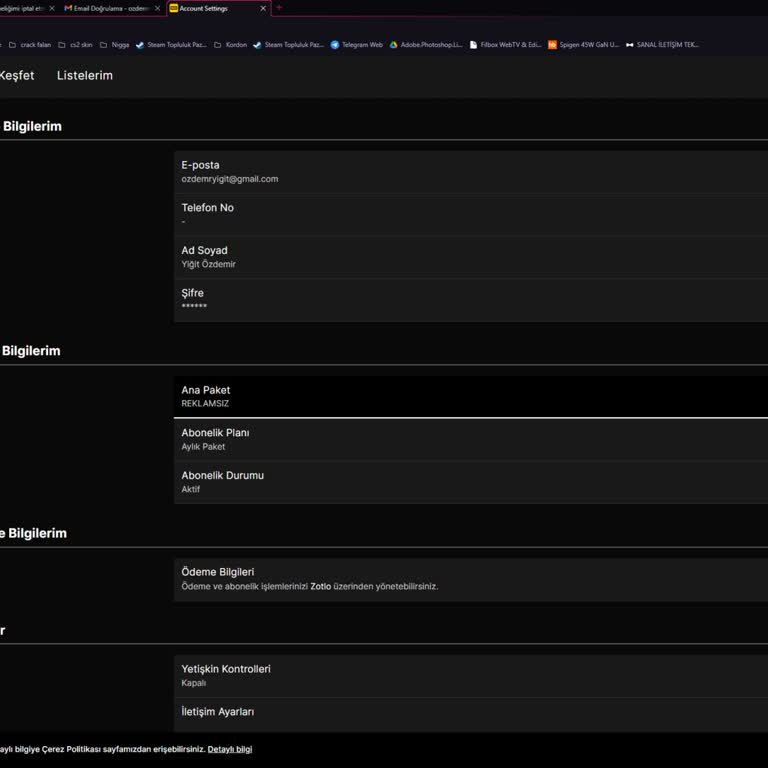The height and width of the screenshot is (768, 768).
Task: Change password via the Şifre row
Action: (x=471, y=300)
